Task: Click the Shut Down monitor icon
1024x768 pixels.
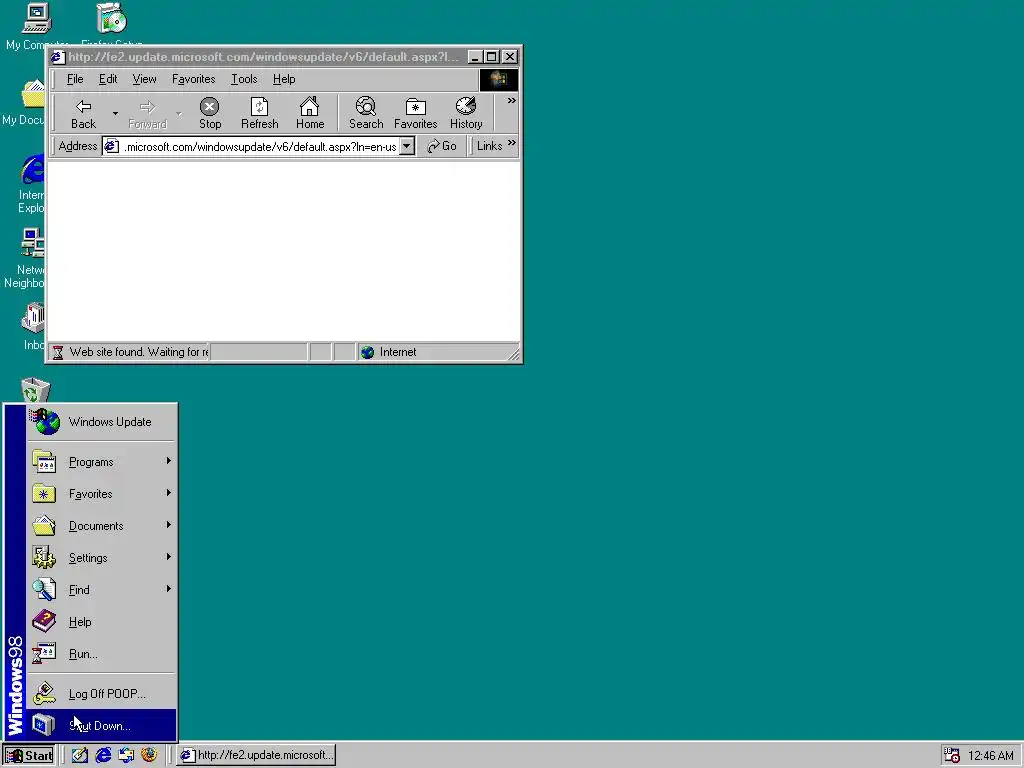Action: (x=44, y=726)
